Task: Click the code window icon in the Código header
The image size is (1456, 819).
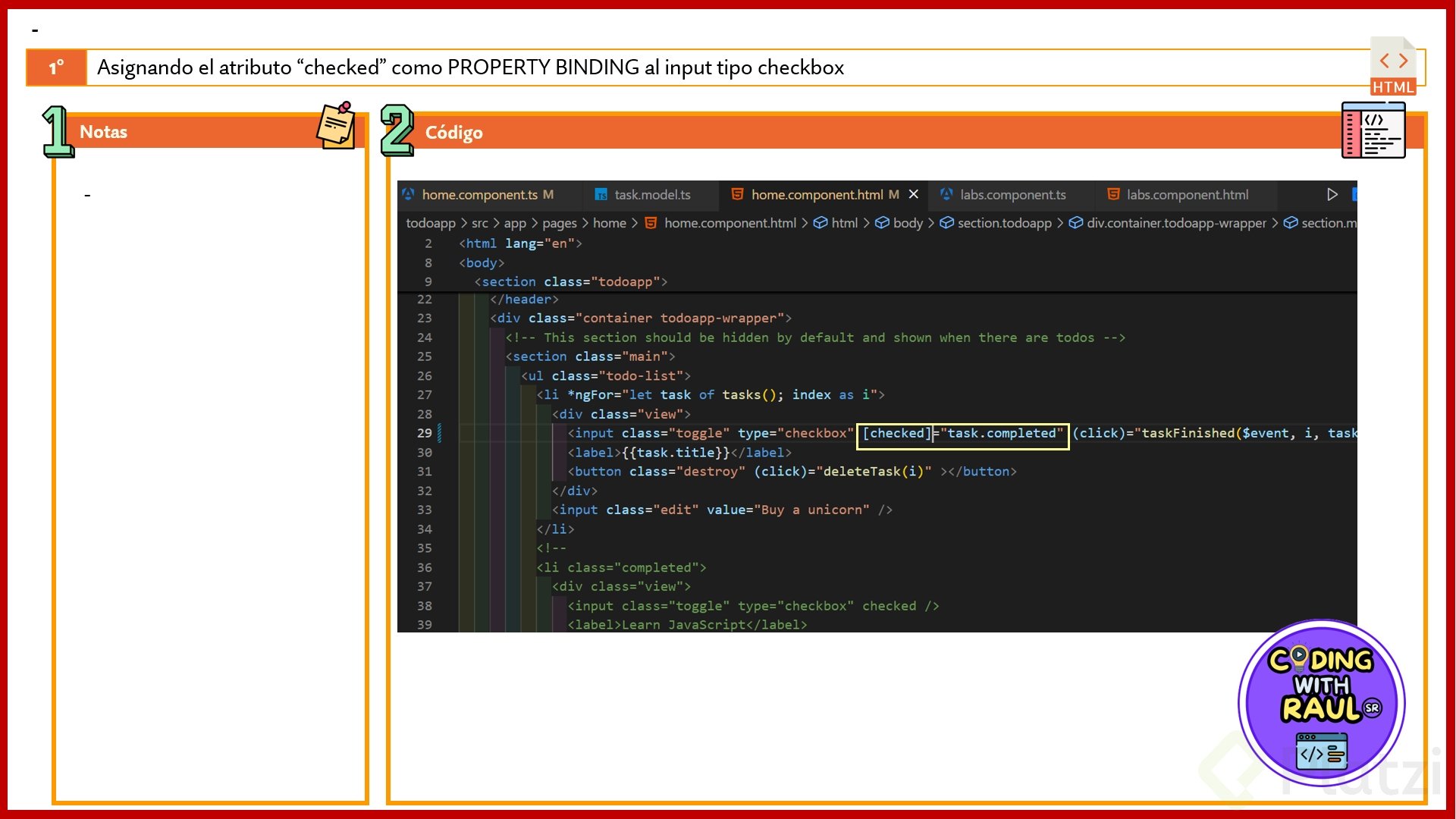Action: tap(1373, 130)
